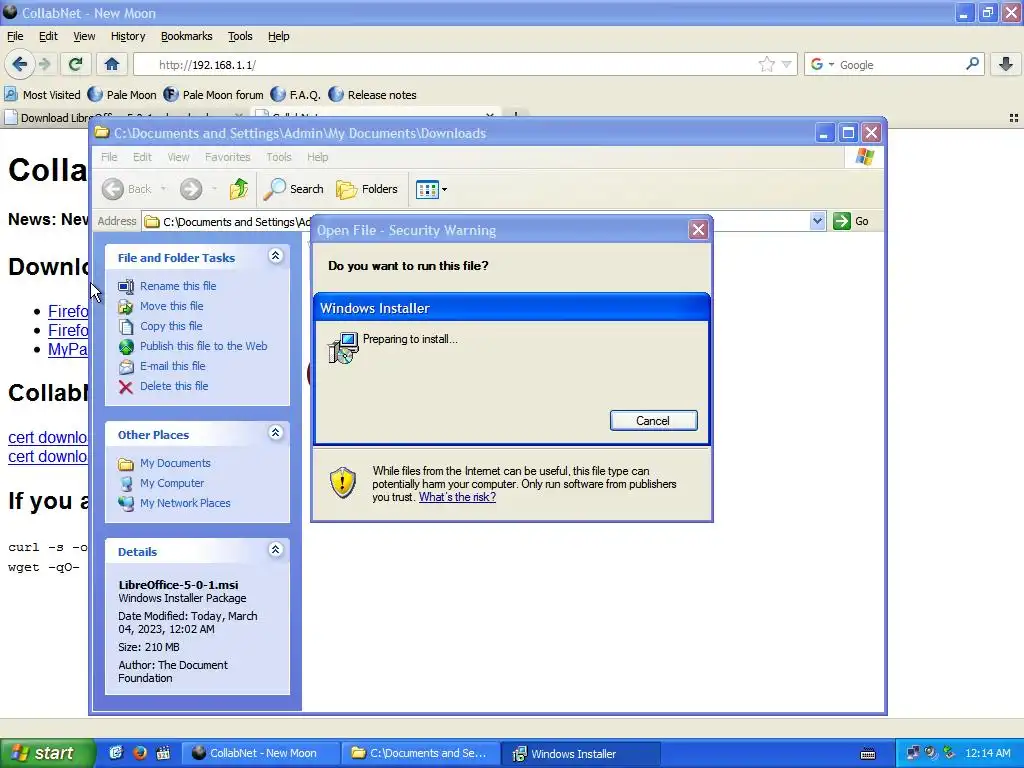Open the Back button history dropdown in Explorer
The width and height of the screenshot is (1024, 768).
(163, 189)
